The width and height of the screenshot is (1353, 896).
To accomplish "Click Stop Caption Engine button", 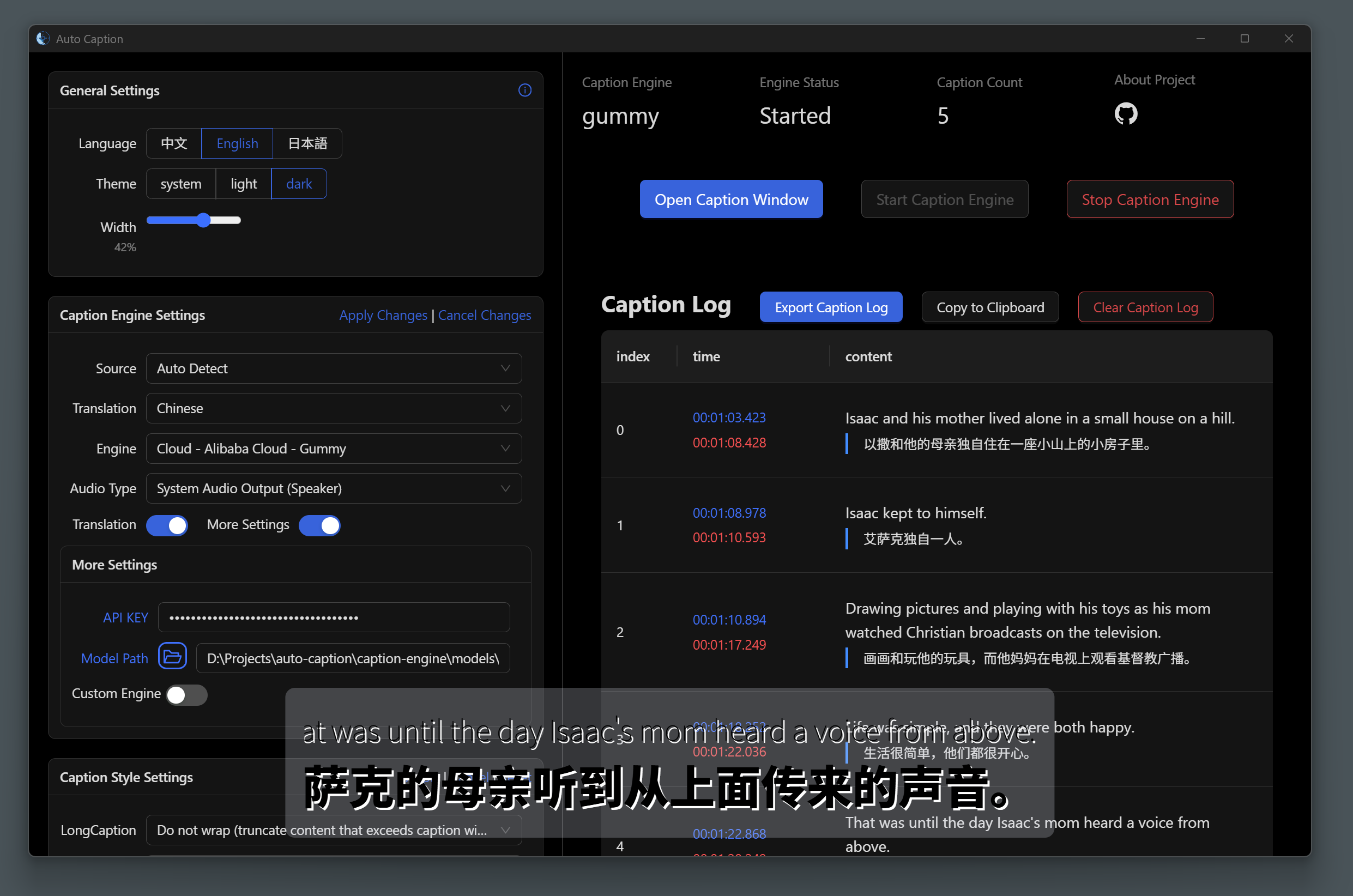I will click(x=1150, y=199).
